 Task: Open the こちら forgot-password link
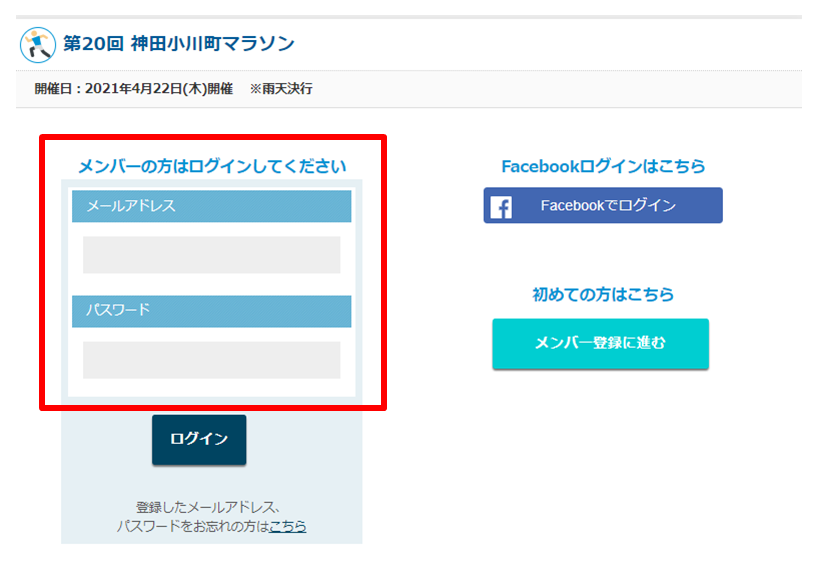tap(287, 526)
